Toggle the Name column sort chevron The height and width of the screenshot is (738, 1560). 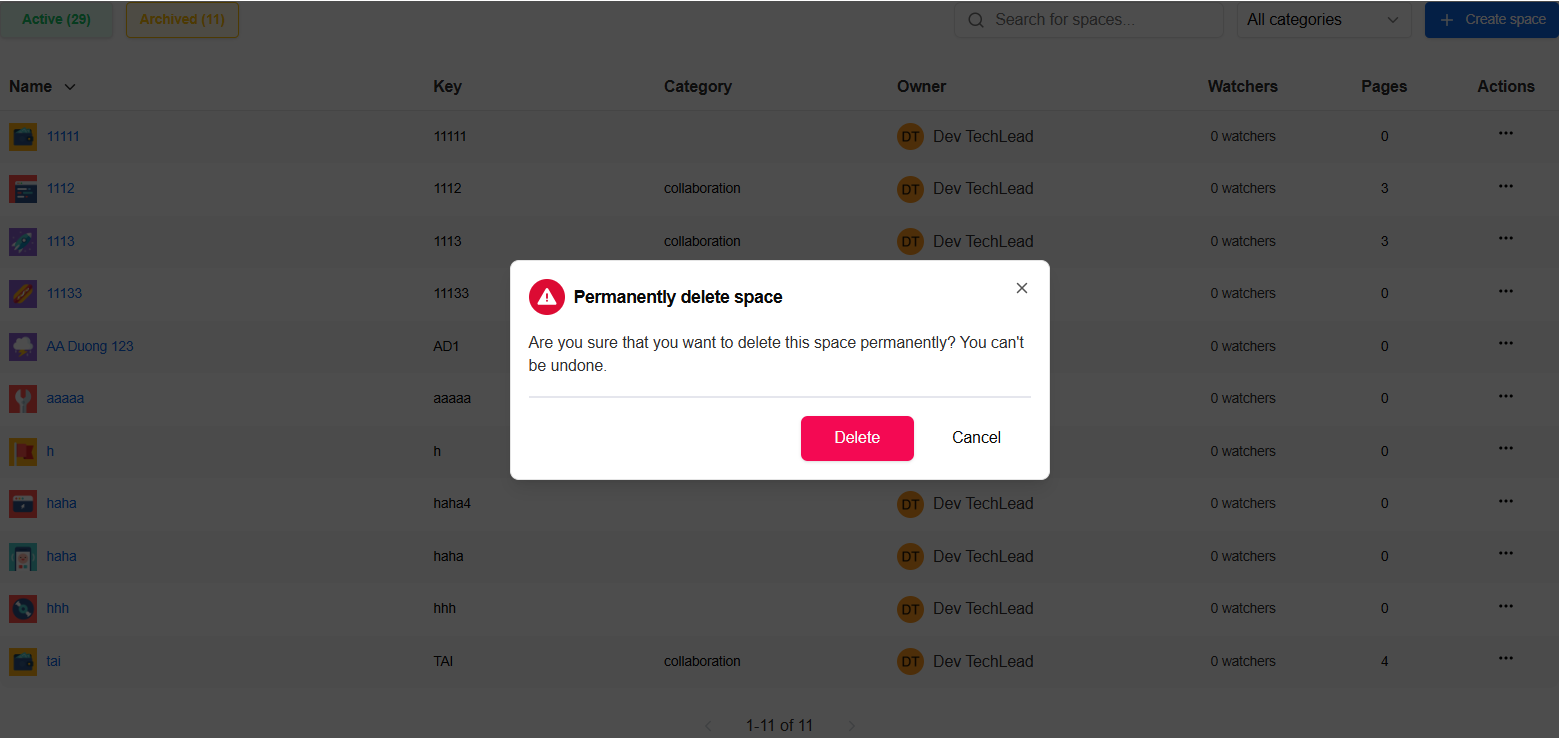(x=69, y=86)
